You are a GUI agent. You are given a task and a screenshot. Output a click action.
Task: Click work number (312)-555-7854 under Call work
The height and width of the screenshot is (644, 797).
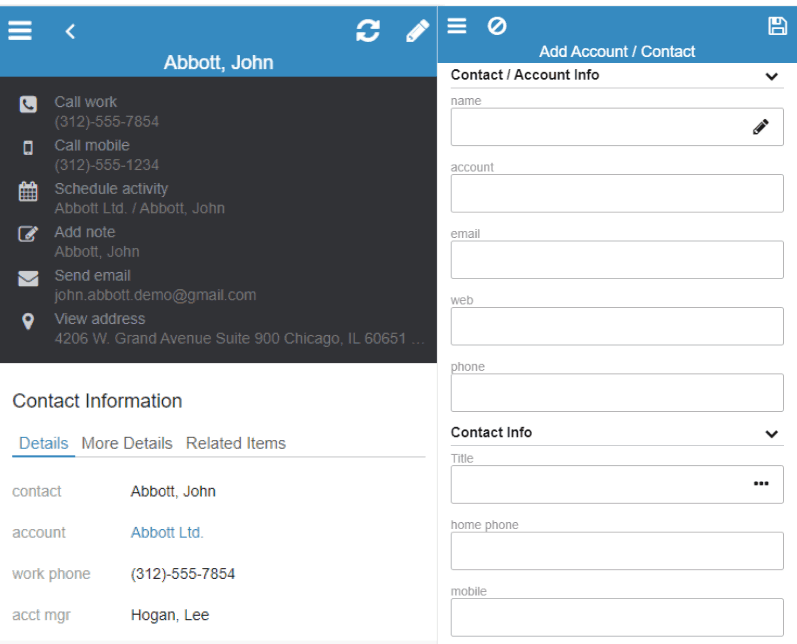point(107,121)
